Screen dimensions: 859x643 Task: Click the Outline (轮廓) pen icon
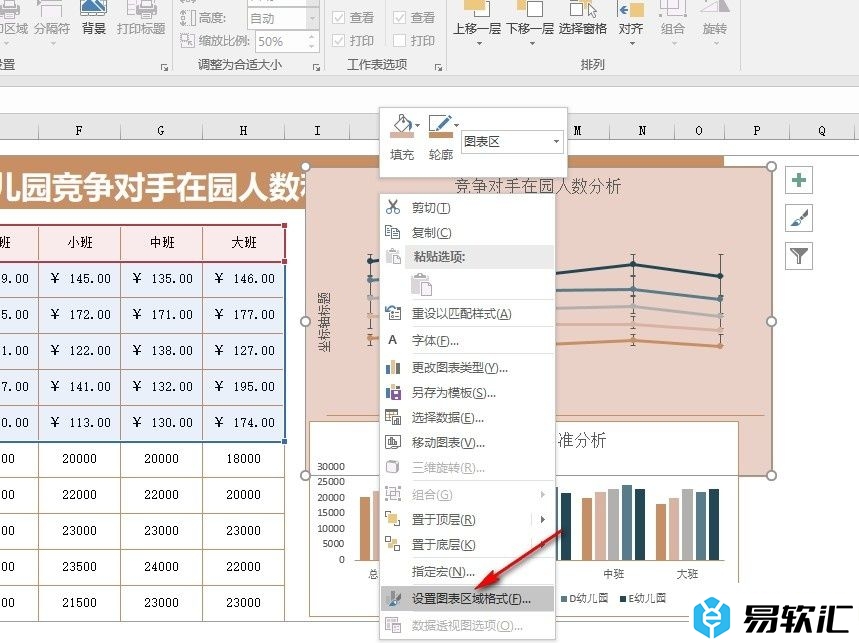point(440,126)
